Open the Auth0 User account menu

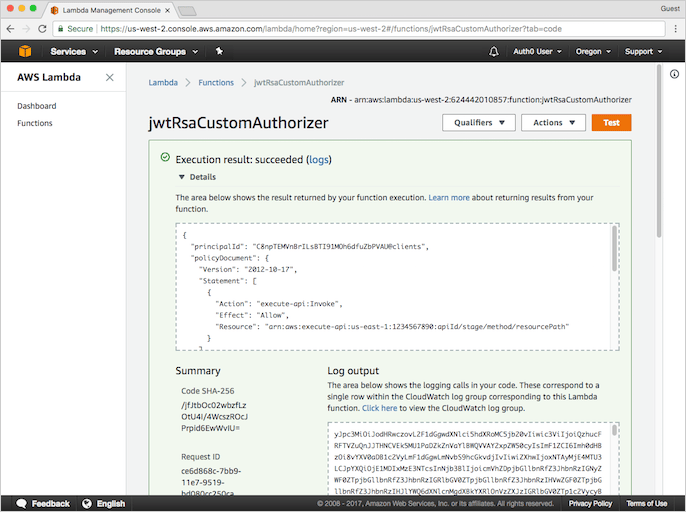[x=537, y=52]
